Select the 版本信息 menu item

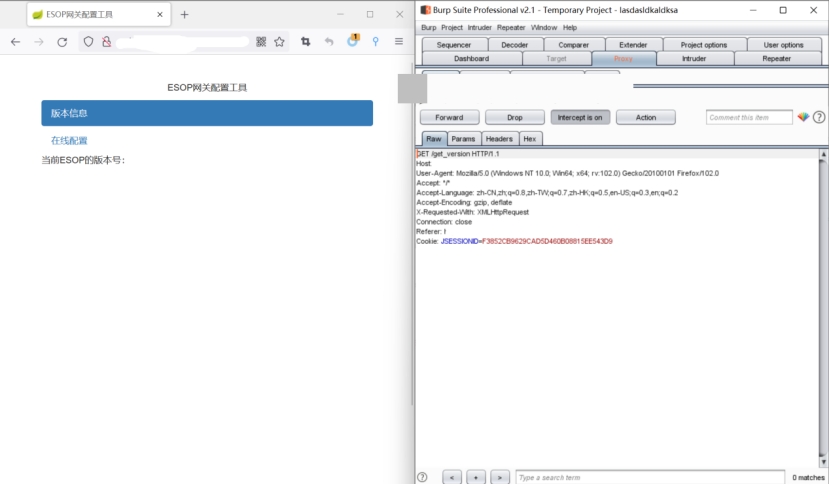(207, 113)
